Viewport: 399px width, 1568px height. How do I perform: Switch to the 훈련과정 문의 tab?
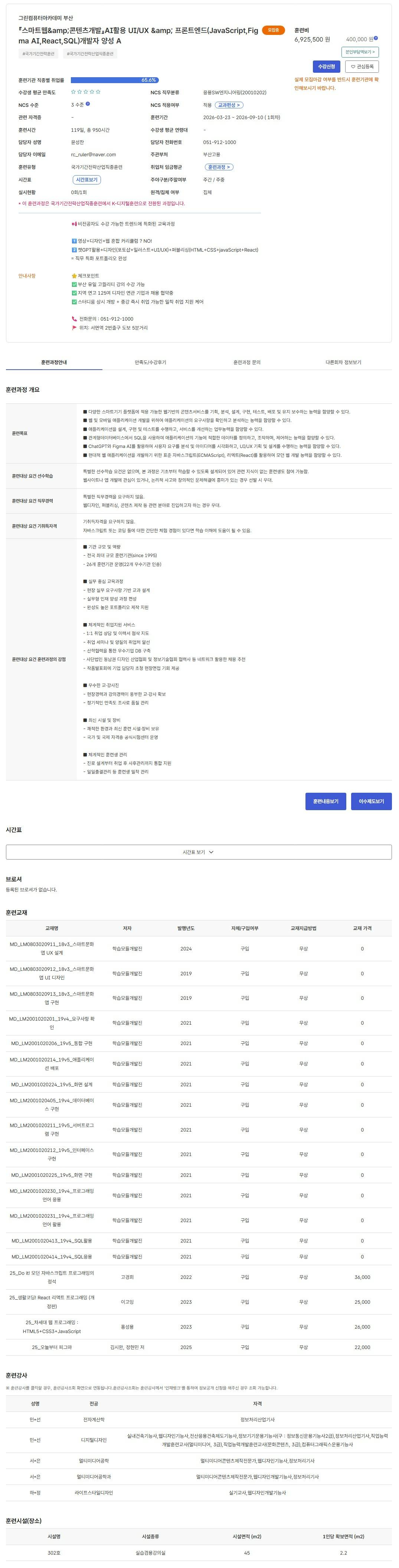click(x=247, y=362)
